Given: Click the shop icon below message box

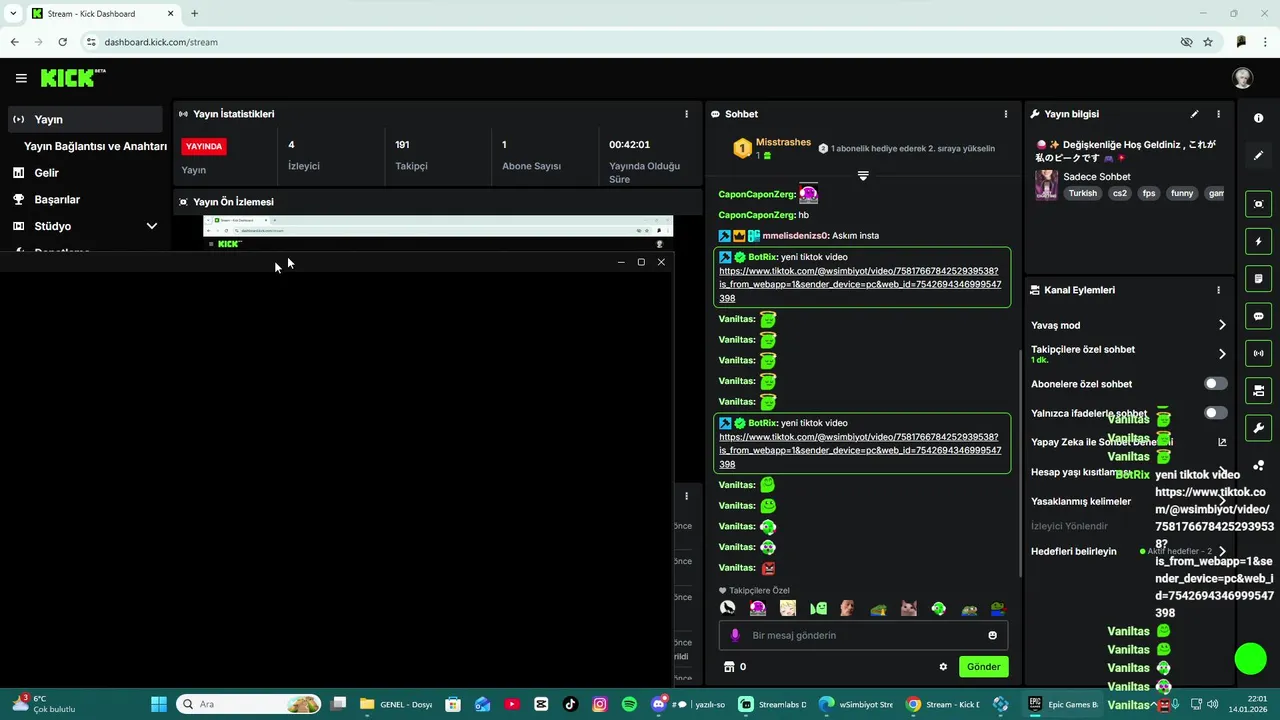Looking at the screenshot, I should [729, 667].
